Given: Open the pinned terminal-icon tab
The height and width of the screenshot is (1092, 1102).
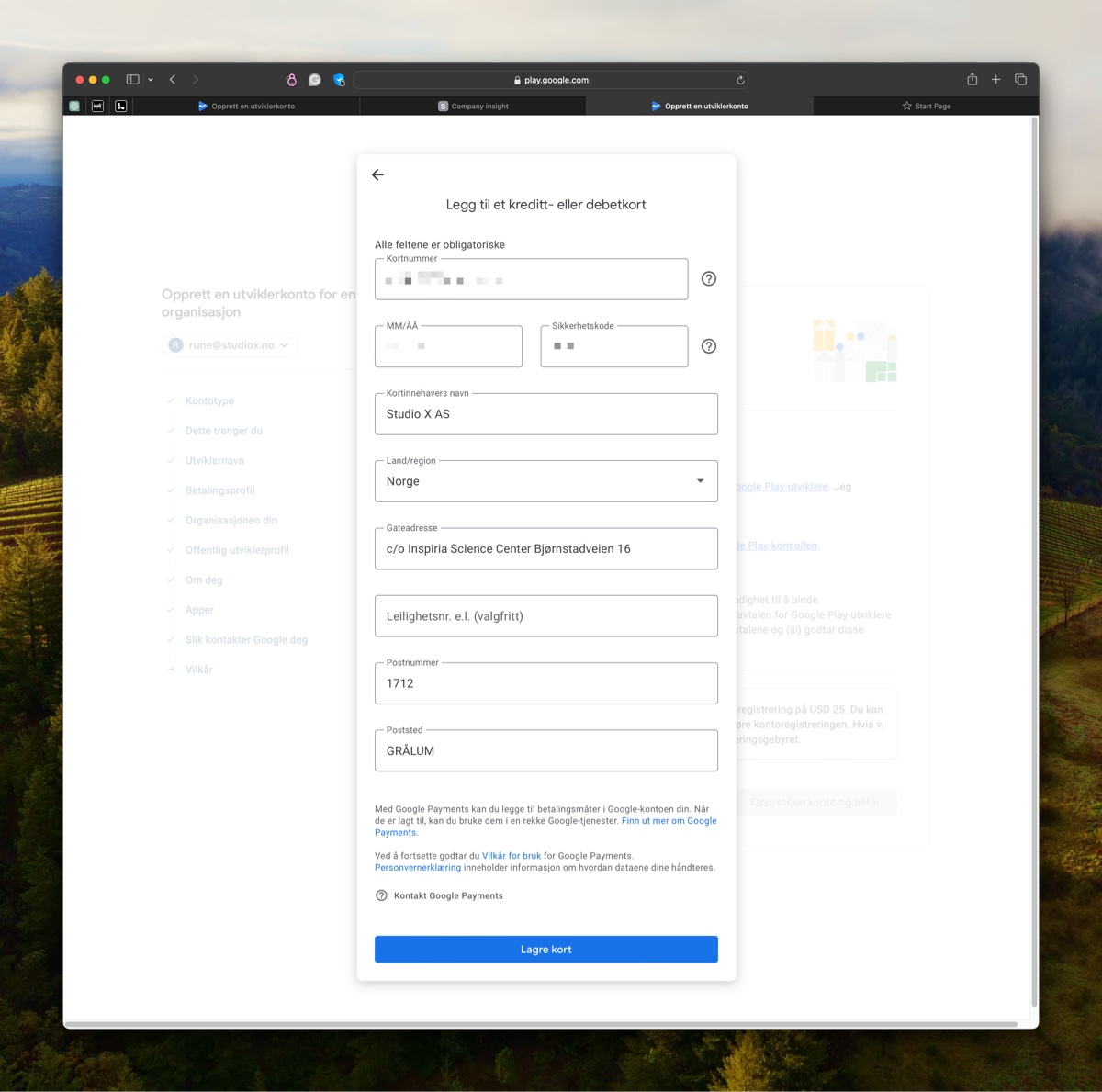Looking at the screenshot, I should click(x=120, y=106).
